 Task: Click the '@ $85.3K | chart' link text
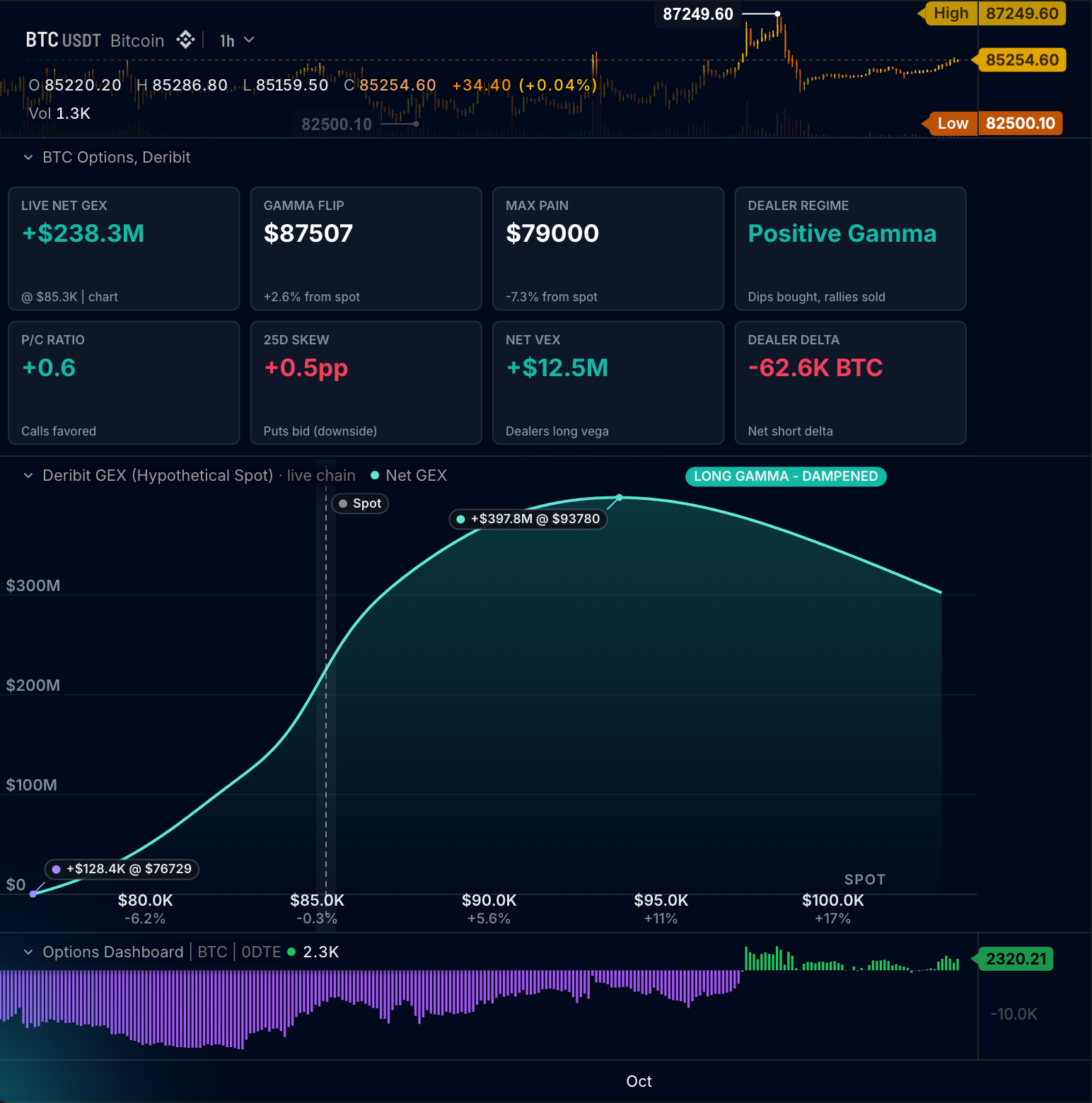click(x=70, y=297)
